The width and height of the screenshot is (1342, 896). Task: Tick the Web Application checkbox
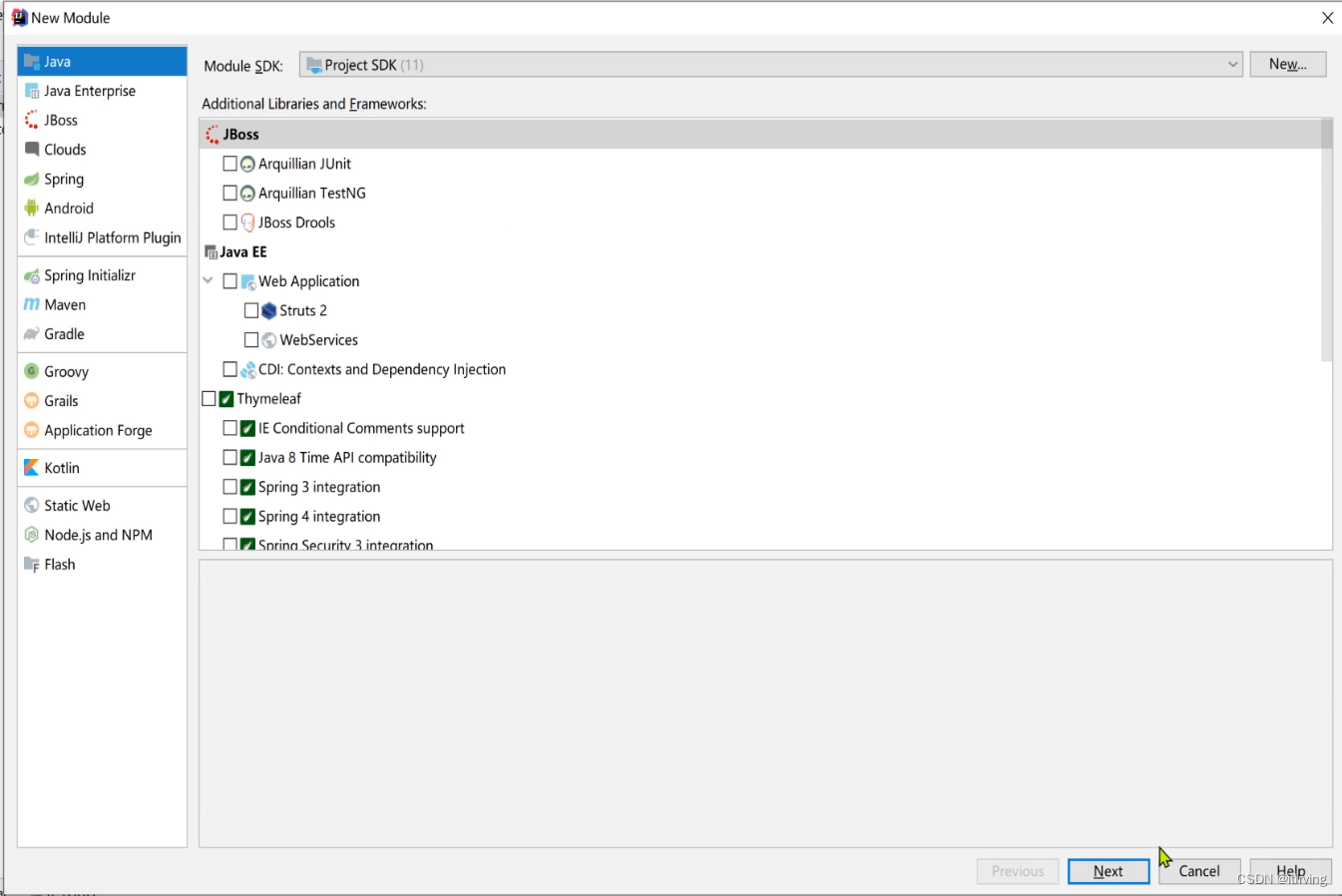point(229,281)
